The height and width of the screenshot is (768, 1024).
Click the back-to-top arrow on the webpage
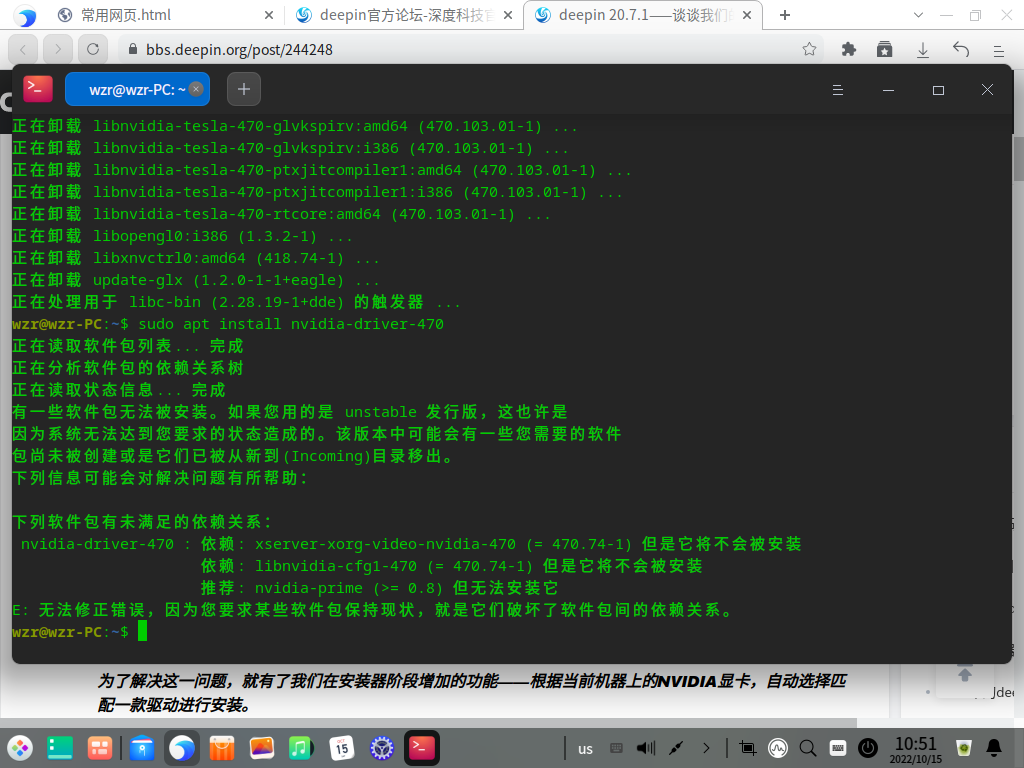tap(965, 674)
